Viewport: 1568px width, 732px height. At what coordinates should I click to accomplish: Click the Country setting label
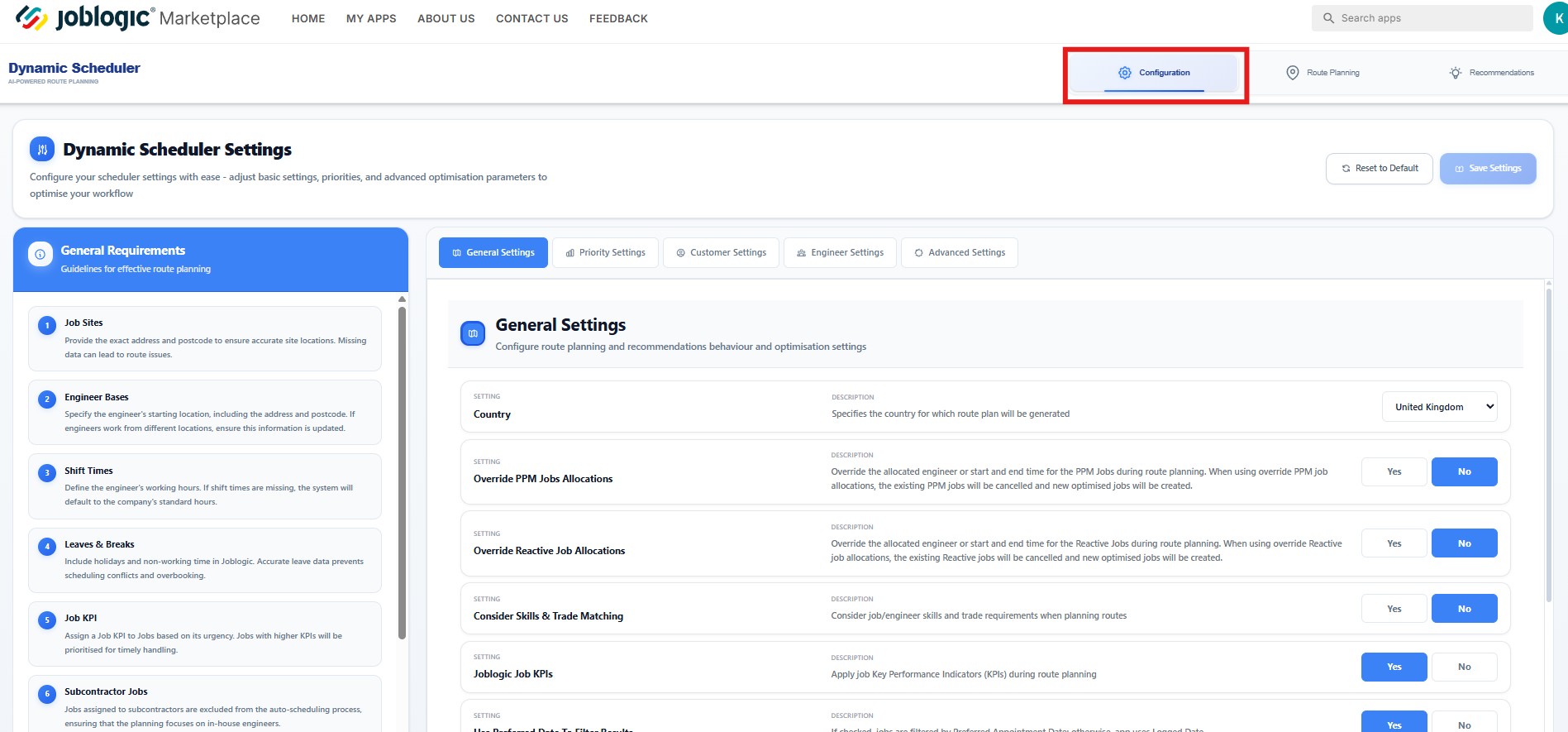click(492, 414)
